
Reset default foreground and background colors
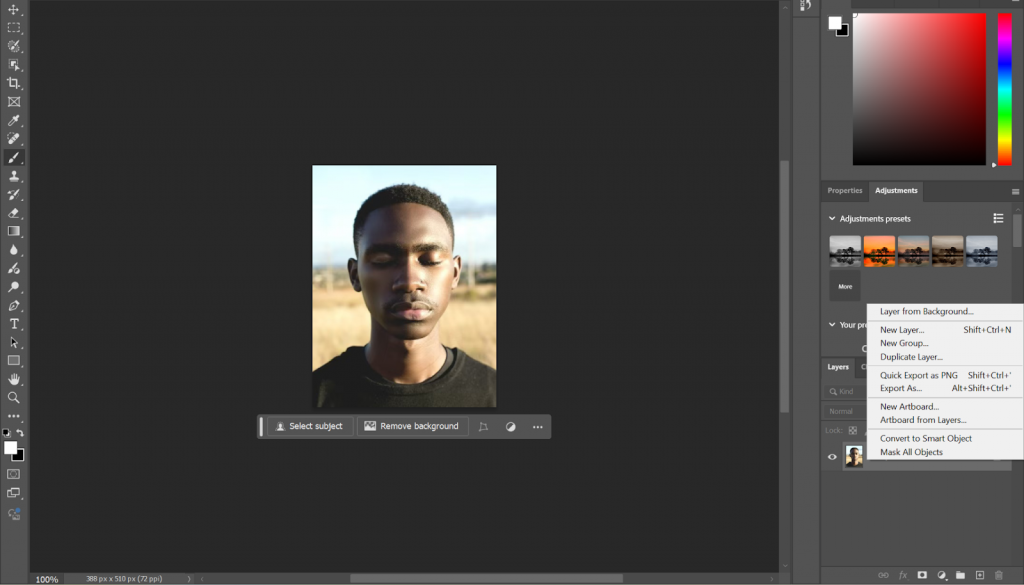pos(7,432)
